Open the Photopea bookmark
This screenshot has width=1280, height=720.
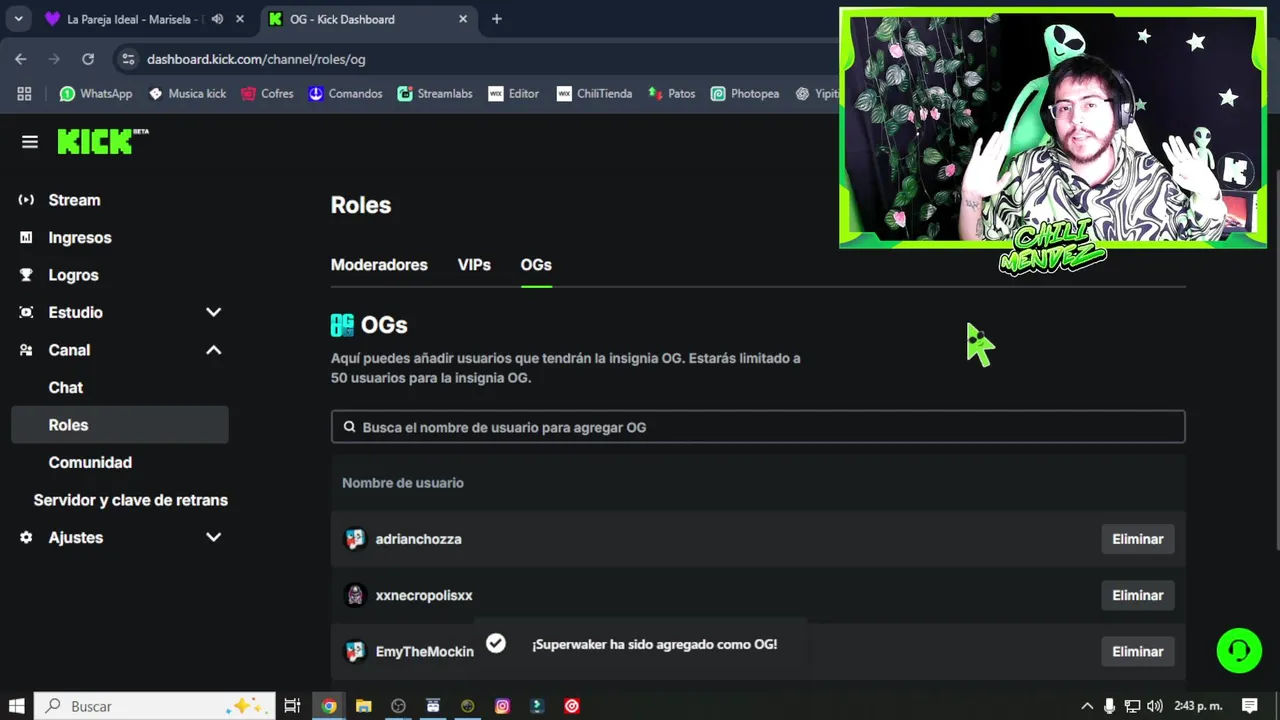(x=745, y=93)
